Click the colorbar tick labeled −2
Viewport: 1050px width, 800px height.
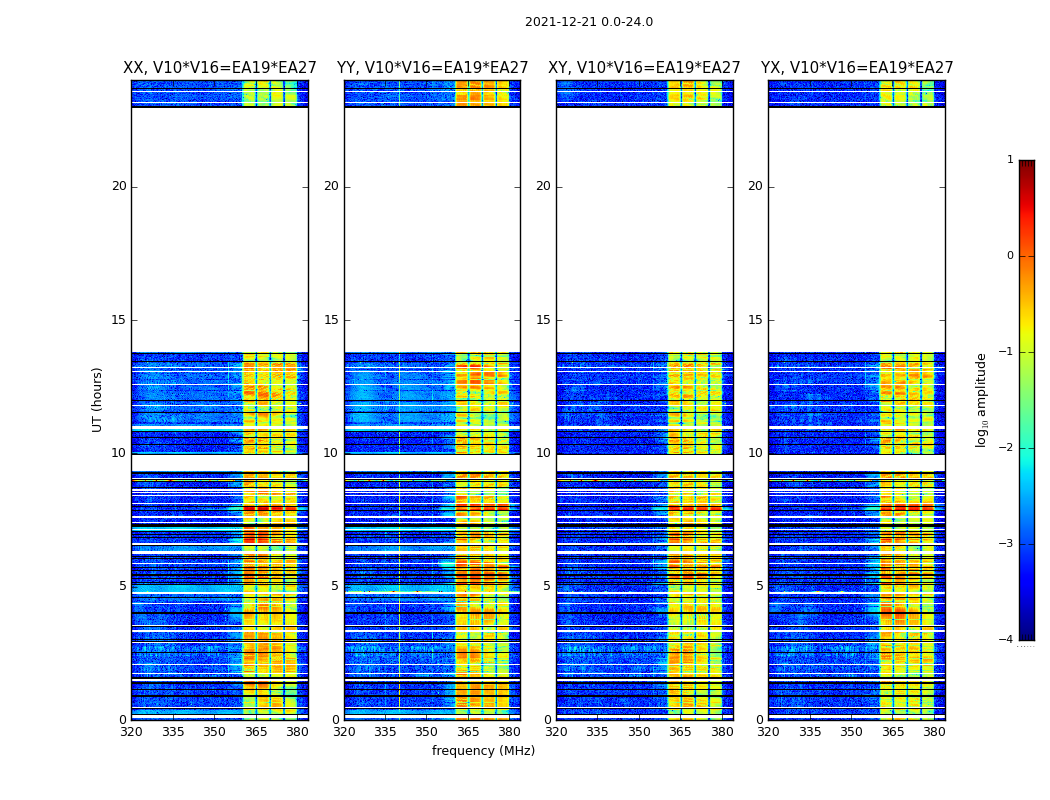[1006, 447]
